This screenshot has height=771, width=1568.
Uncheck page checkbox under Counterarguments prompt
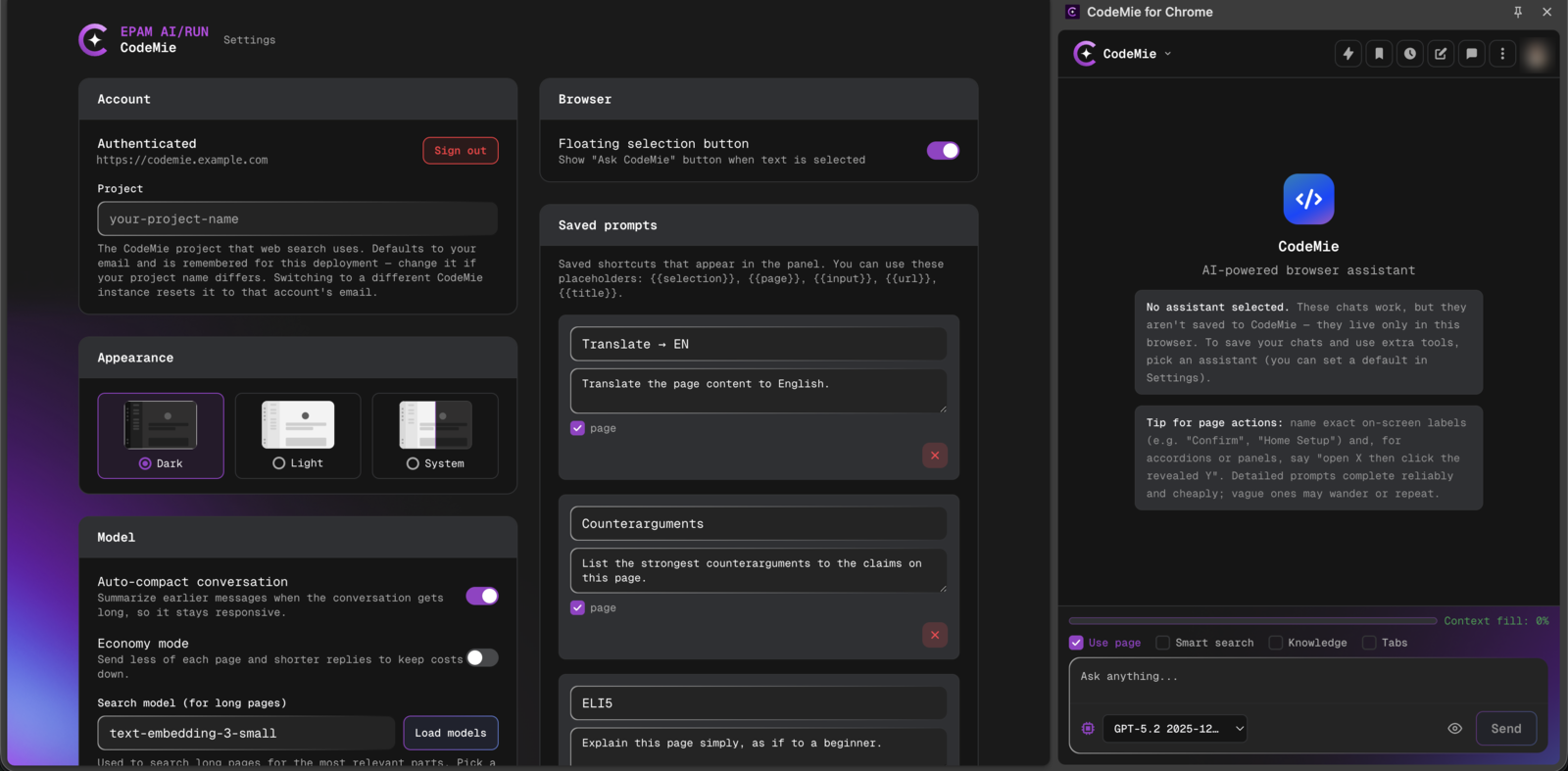577,607
